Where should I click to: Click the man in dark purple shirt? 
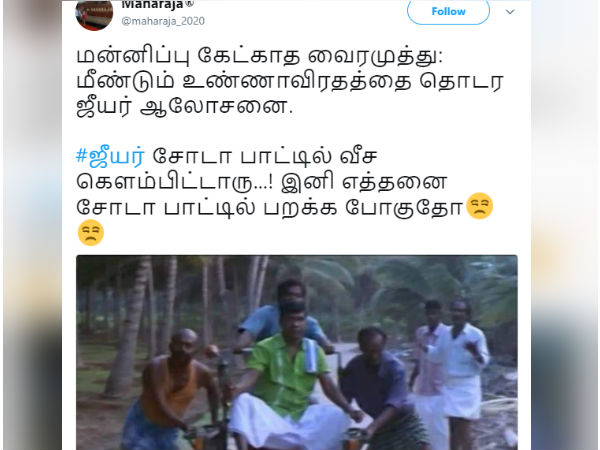[x=377, y=379]
